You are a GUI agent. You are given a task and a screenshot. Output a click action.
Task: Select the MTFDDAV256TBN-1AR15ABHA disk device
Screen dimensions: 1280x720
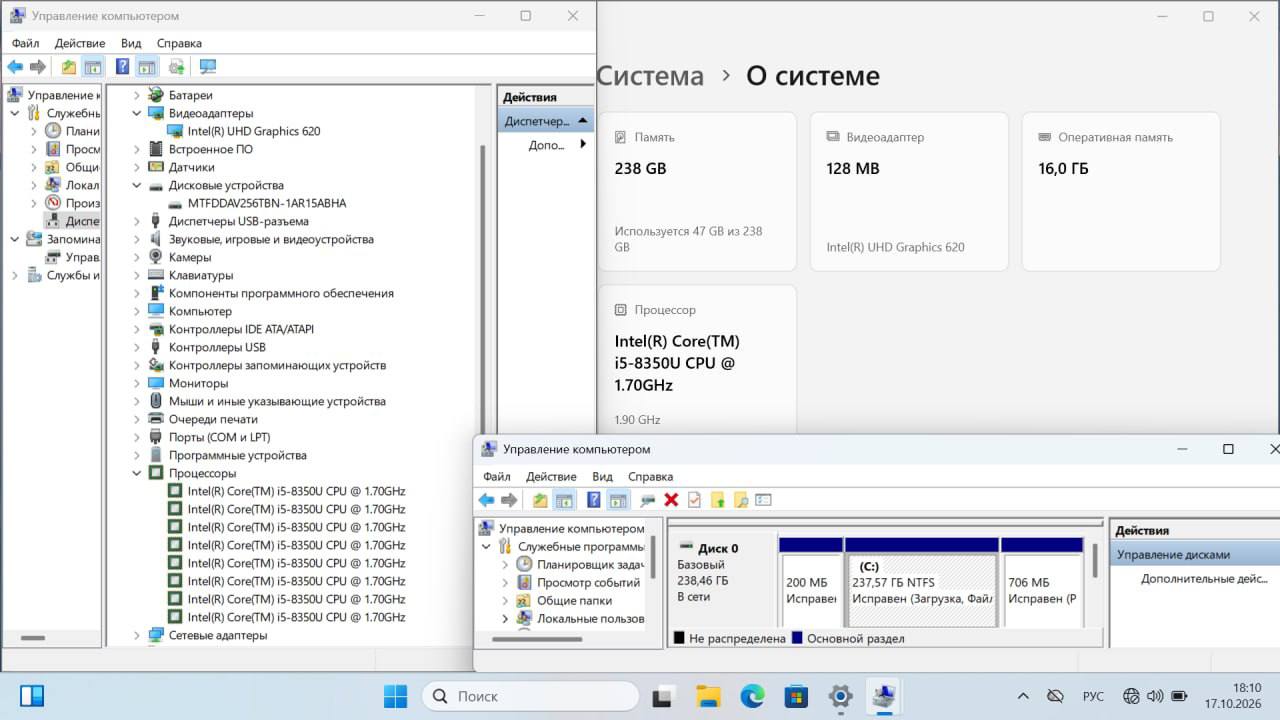267,203
